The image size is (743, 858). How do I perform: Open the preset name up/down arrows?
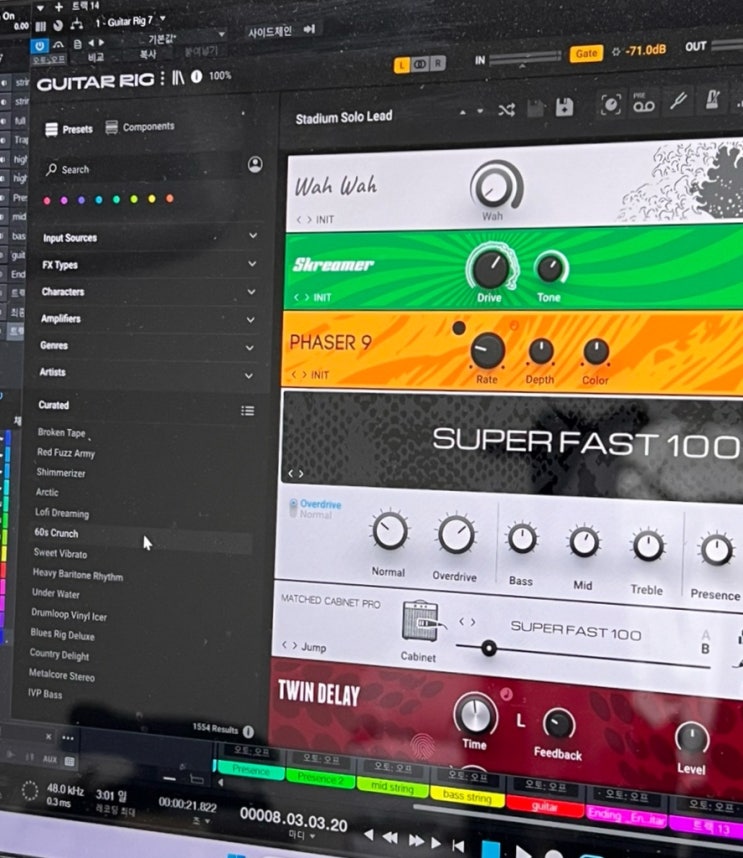point(471,112)
